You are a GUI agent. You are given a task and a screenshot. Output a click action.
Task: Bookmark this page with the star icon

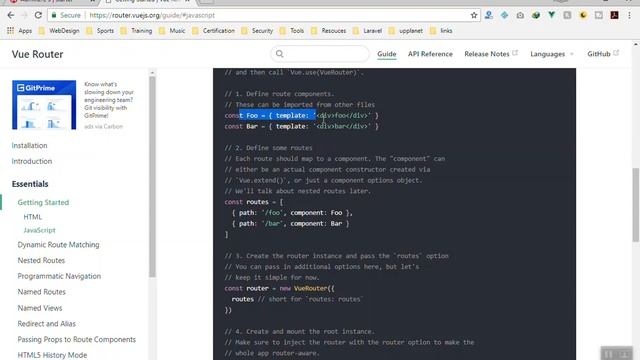pyautogui.click(x=474, y=15)
